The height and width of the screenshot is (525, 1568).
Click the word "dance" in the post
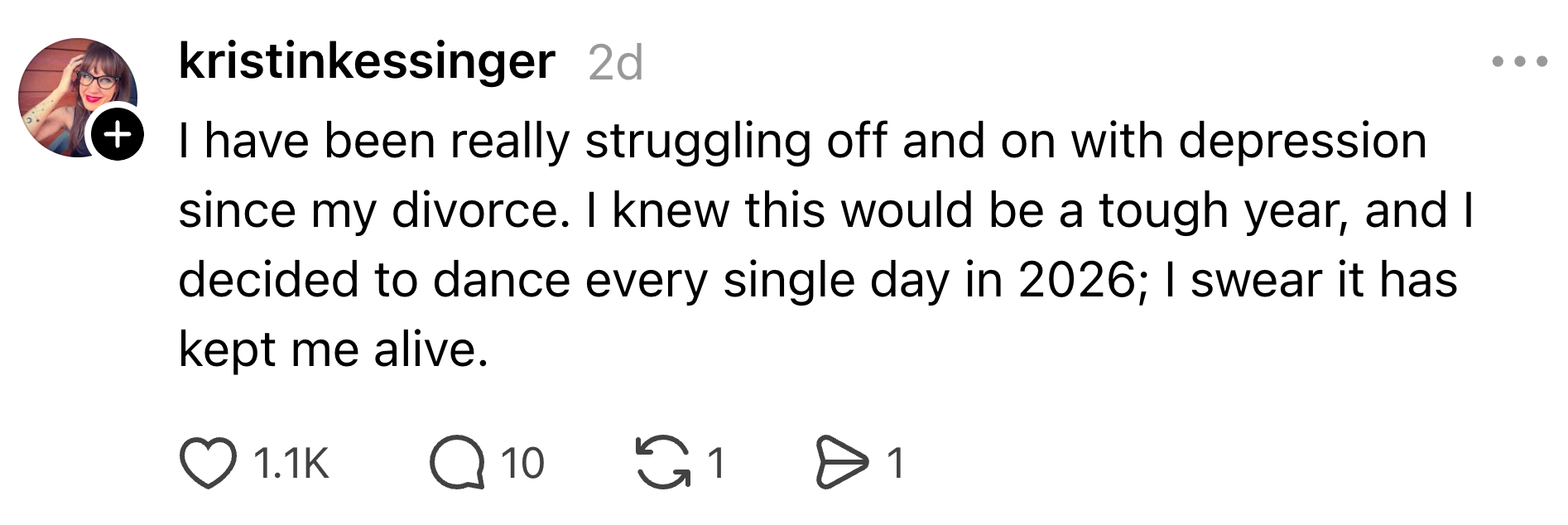[x=501, y=280]
